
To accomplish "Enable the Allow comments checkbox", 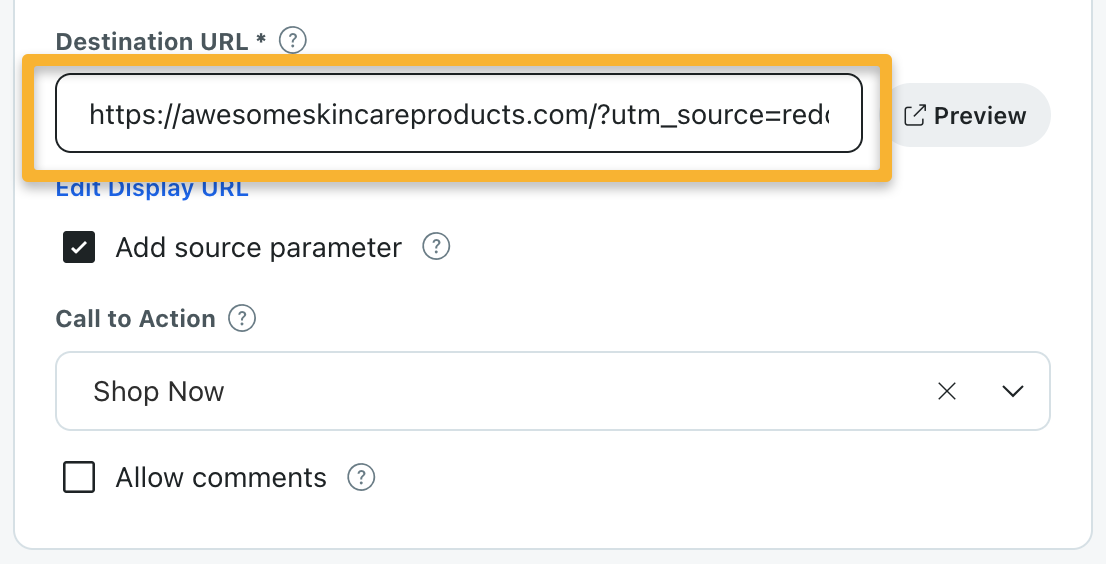I will [79, 478].
